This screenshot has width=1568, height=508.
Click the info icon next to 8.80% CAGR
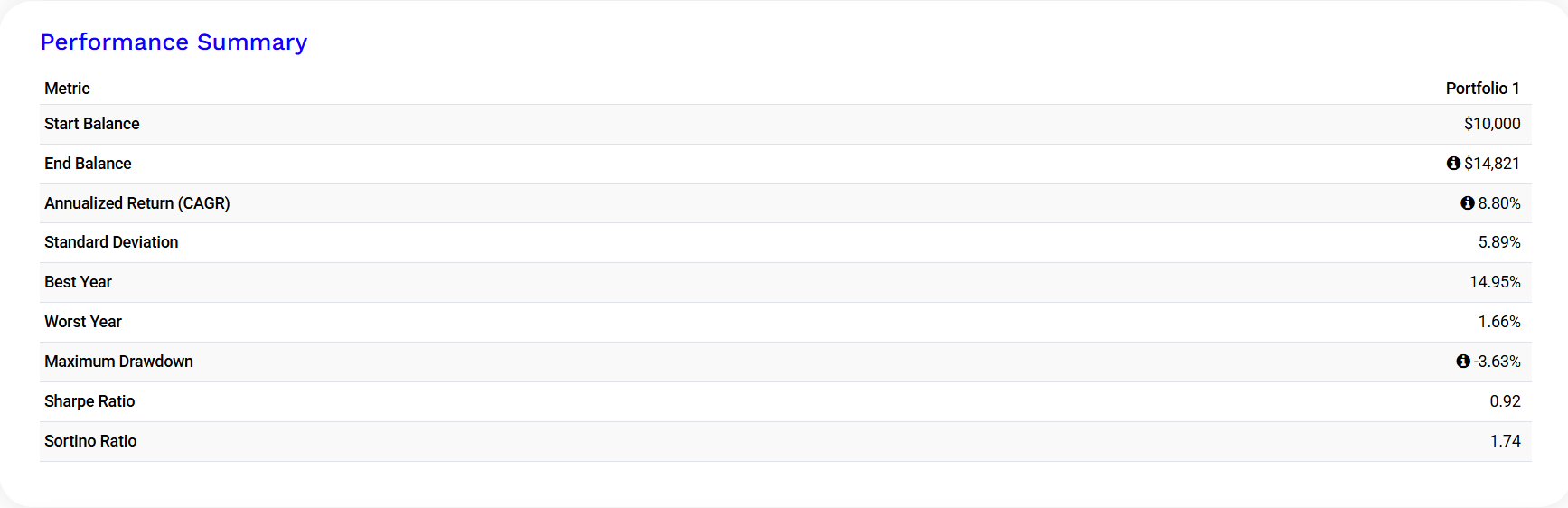pyautogui.click(x=1468, y=203)
